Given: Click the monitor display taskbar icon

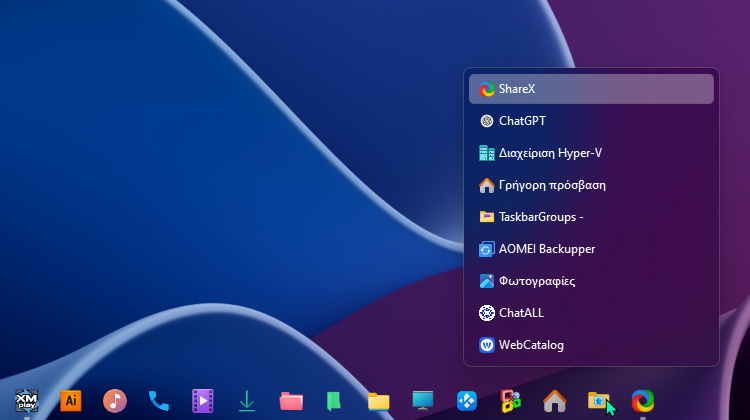Looking at the screenshot, I should (x=423, y=400).
